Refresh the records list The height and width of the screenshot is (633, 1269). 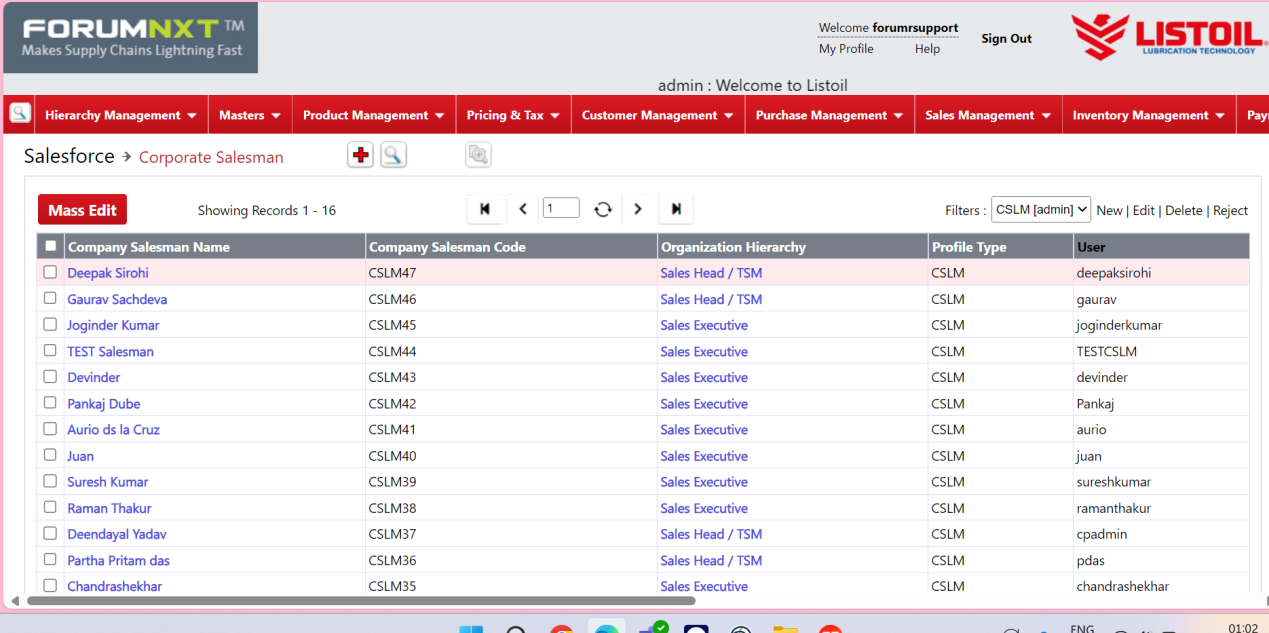click(602, 209)
